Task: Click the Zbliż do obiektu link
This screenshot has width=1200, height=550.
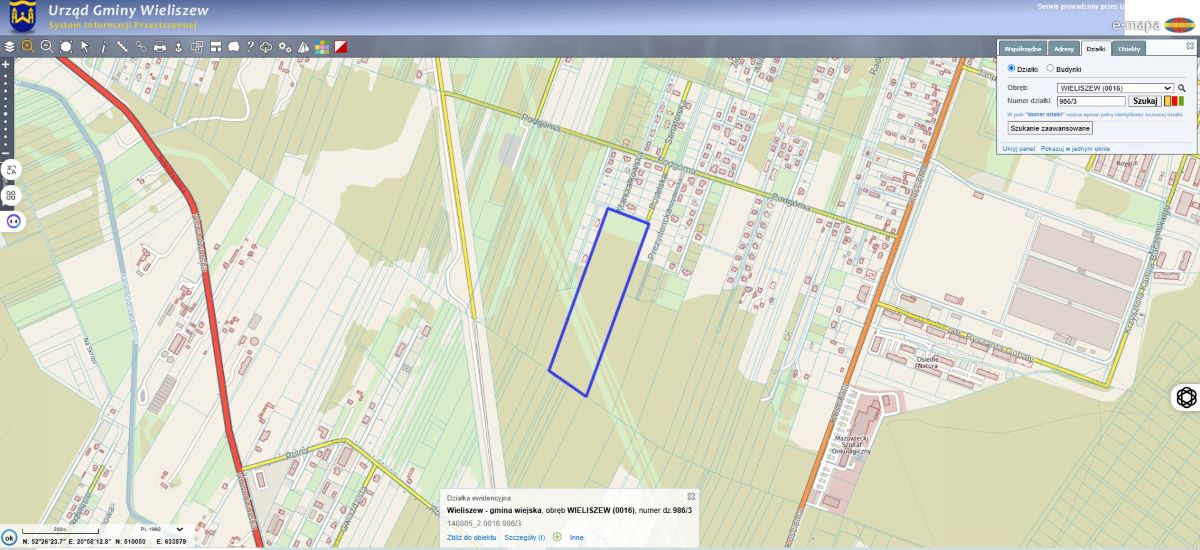Action: [471, 537]
